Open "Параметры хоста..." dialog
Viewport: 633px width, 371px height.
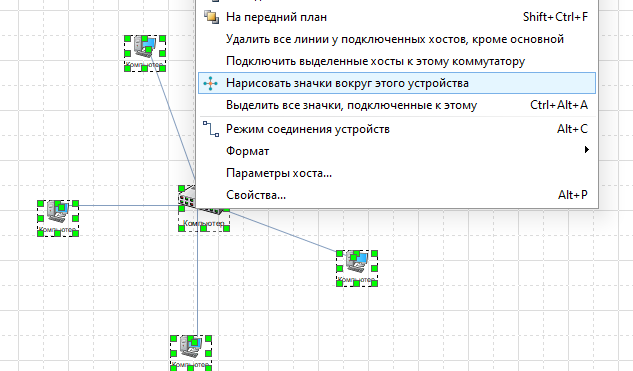tap(397, 173)
